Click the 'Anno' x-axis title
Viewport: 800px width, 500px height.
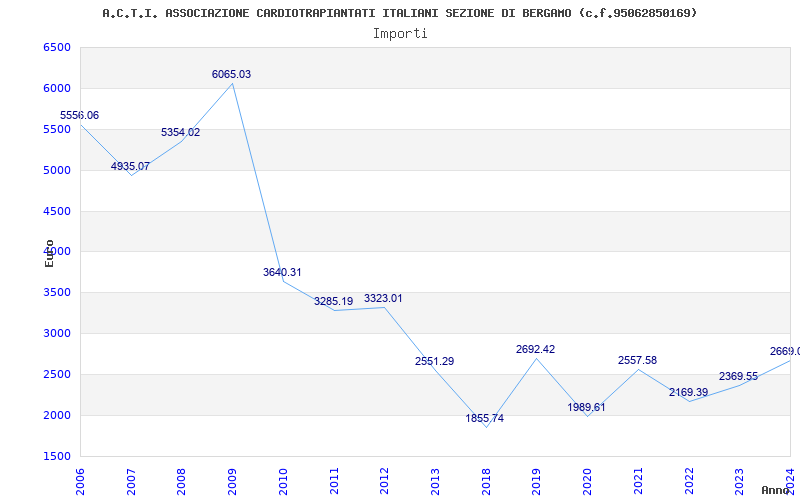tap(776, 490)
